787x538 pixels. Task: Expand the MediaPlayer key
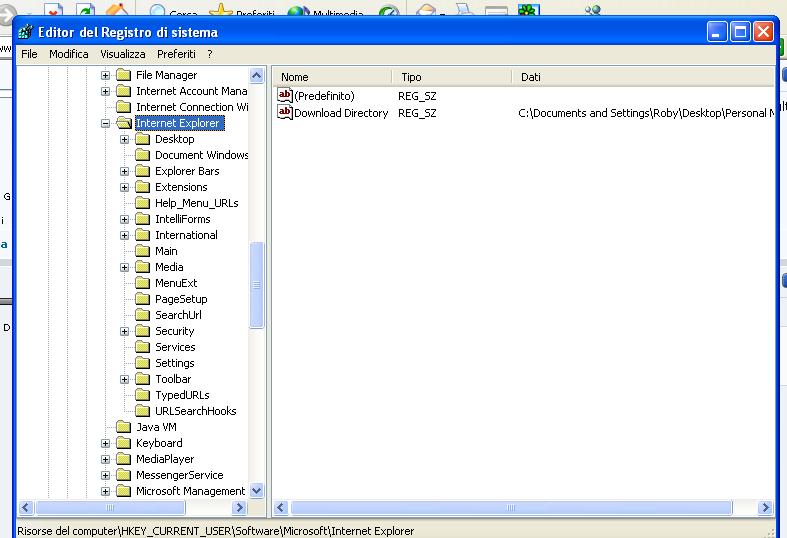[x=105, y=459]
